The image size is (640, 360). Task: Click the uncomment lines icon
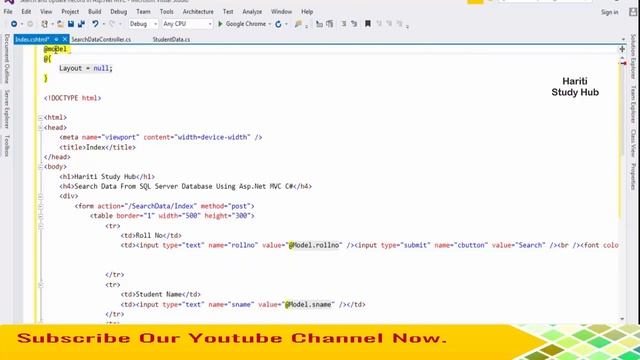[x=354, y=24]
